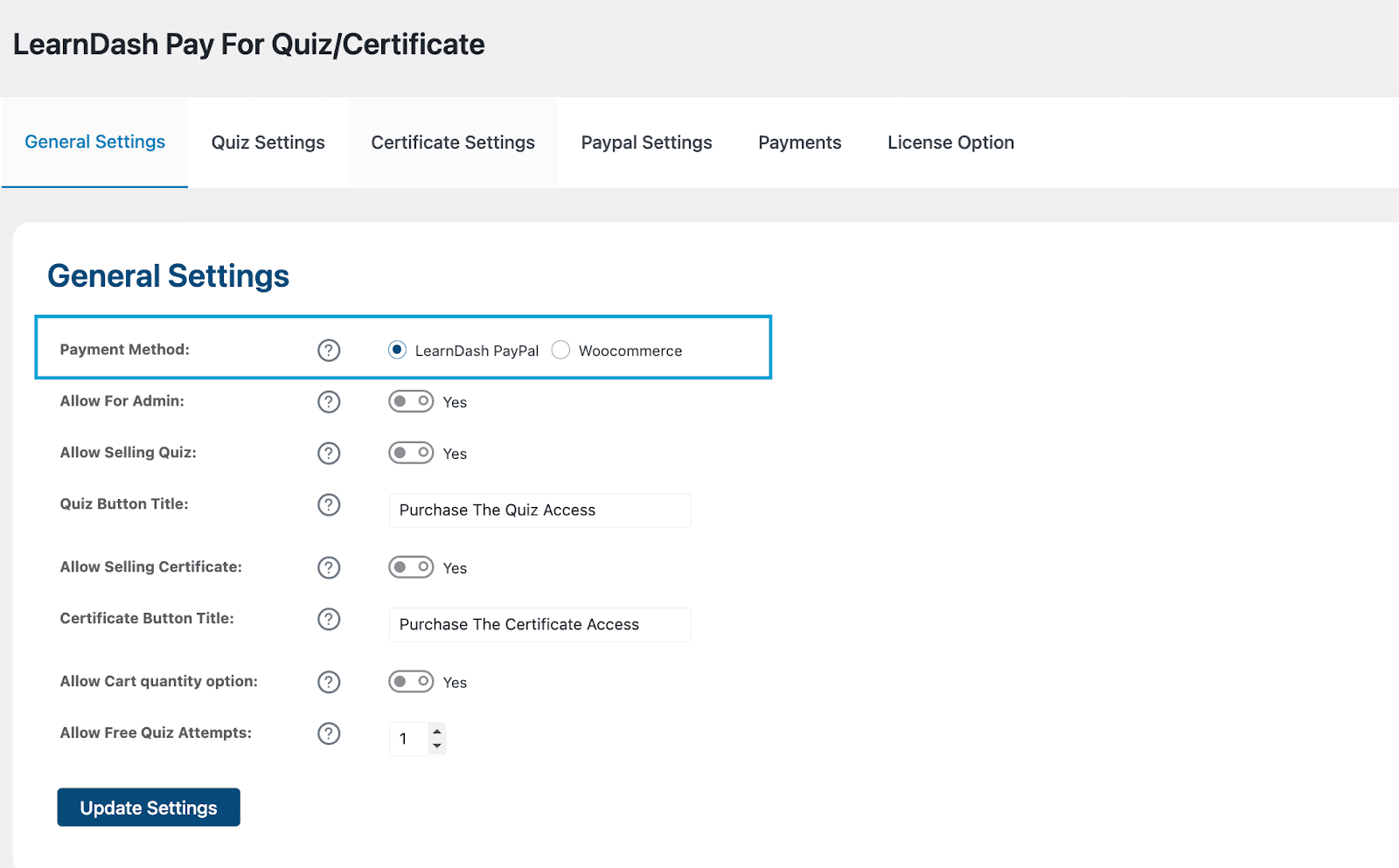Toggle Allow For Admin switch
The height and width of the screenshot is (868, 1399).
(x=411, y=401)
